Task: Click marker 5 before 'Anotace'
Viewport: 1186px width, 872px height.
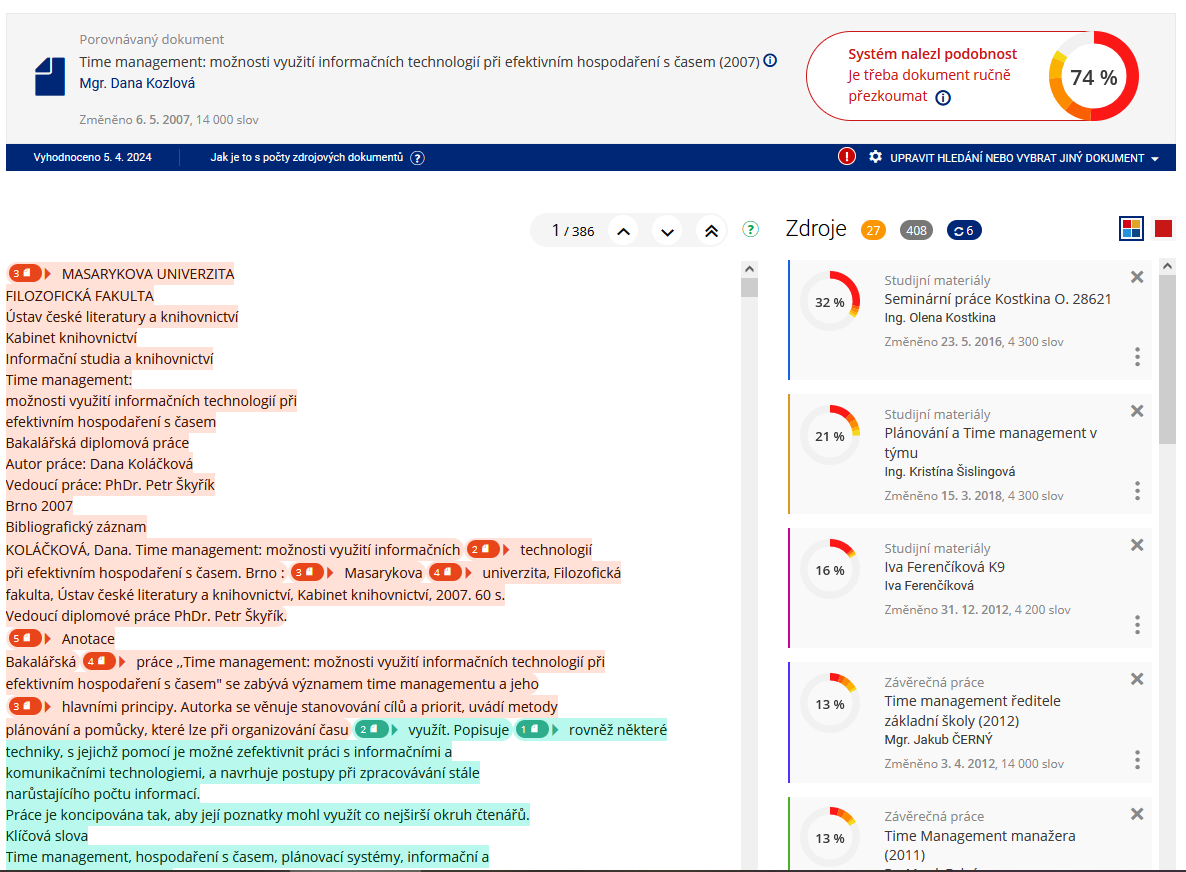Action: [x=29, y=638]
